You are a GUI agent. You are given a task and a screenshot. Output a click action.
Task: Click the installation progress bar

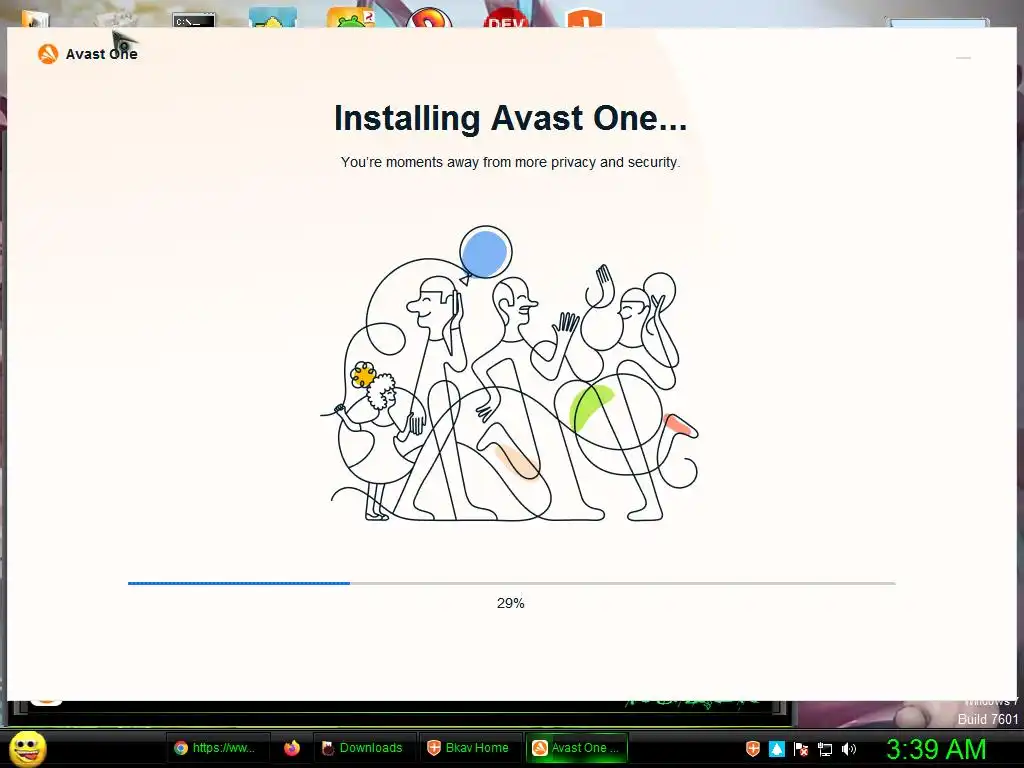511,583
